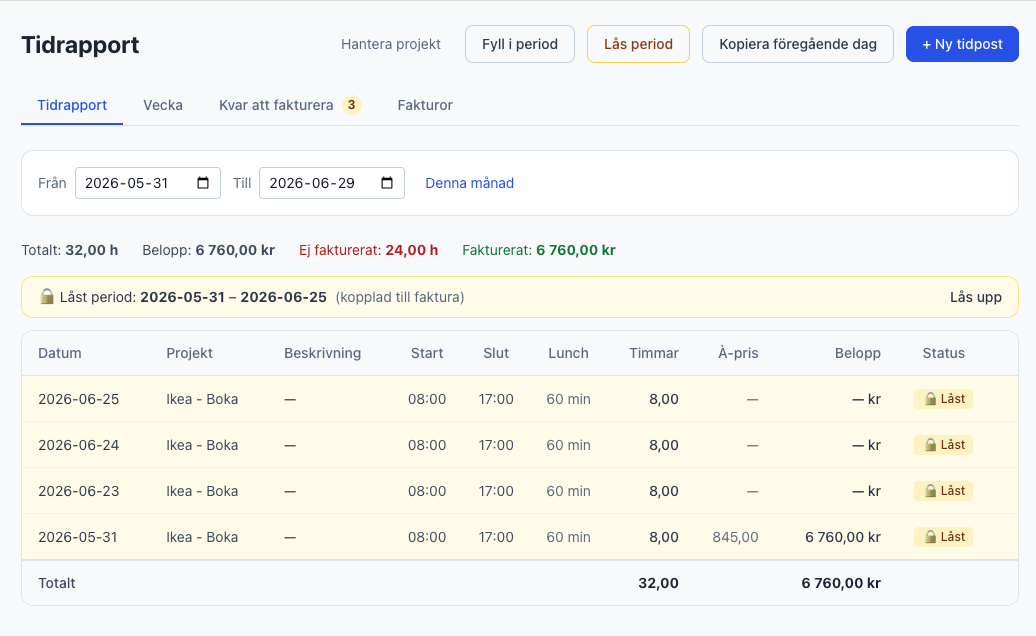Viewport: 1036px width, 636px height.
Task: Click the badge 3 on Kvar att fakturera
Action: [x=352, y=105]
